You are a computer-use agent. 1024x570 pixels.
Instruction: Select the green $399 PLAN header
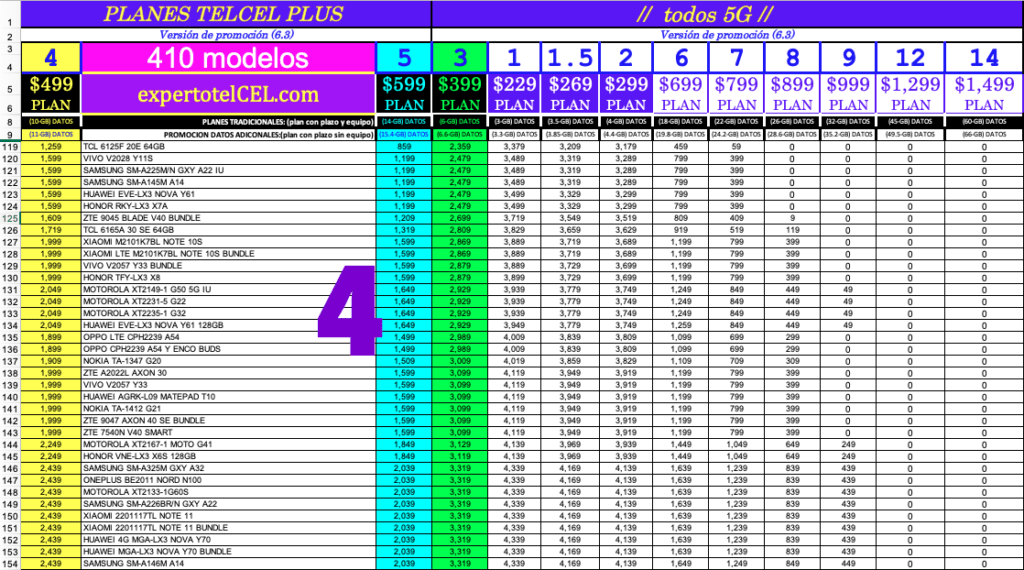(x=460, y=94)
